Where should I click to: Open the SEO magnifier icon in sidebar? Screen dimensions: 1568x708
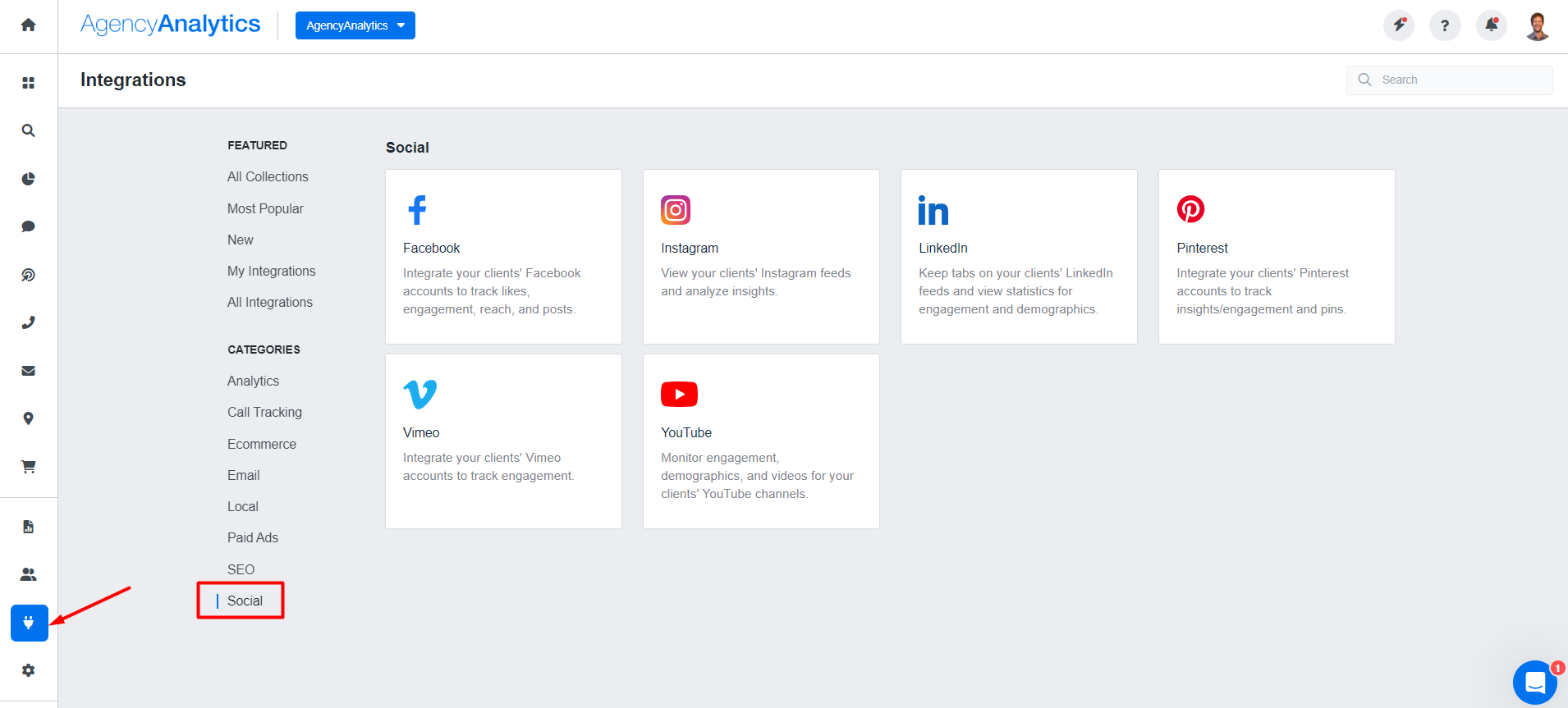28,130
